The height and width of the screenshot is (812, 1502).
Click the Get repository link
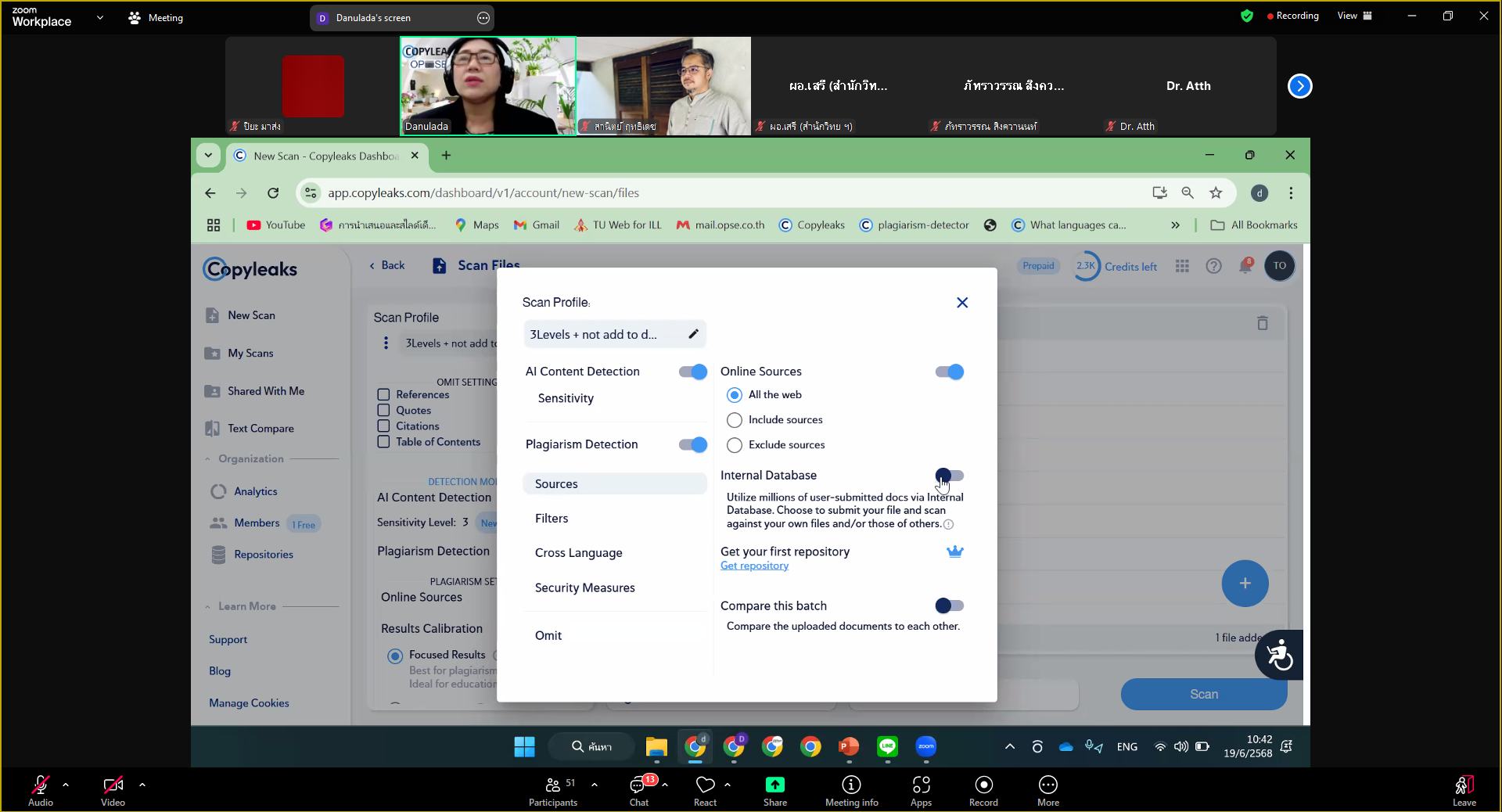754,566
